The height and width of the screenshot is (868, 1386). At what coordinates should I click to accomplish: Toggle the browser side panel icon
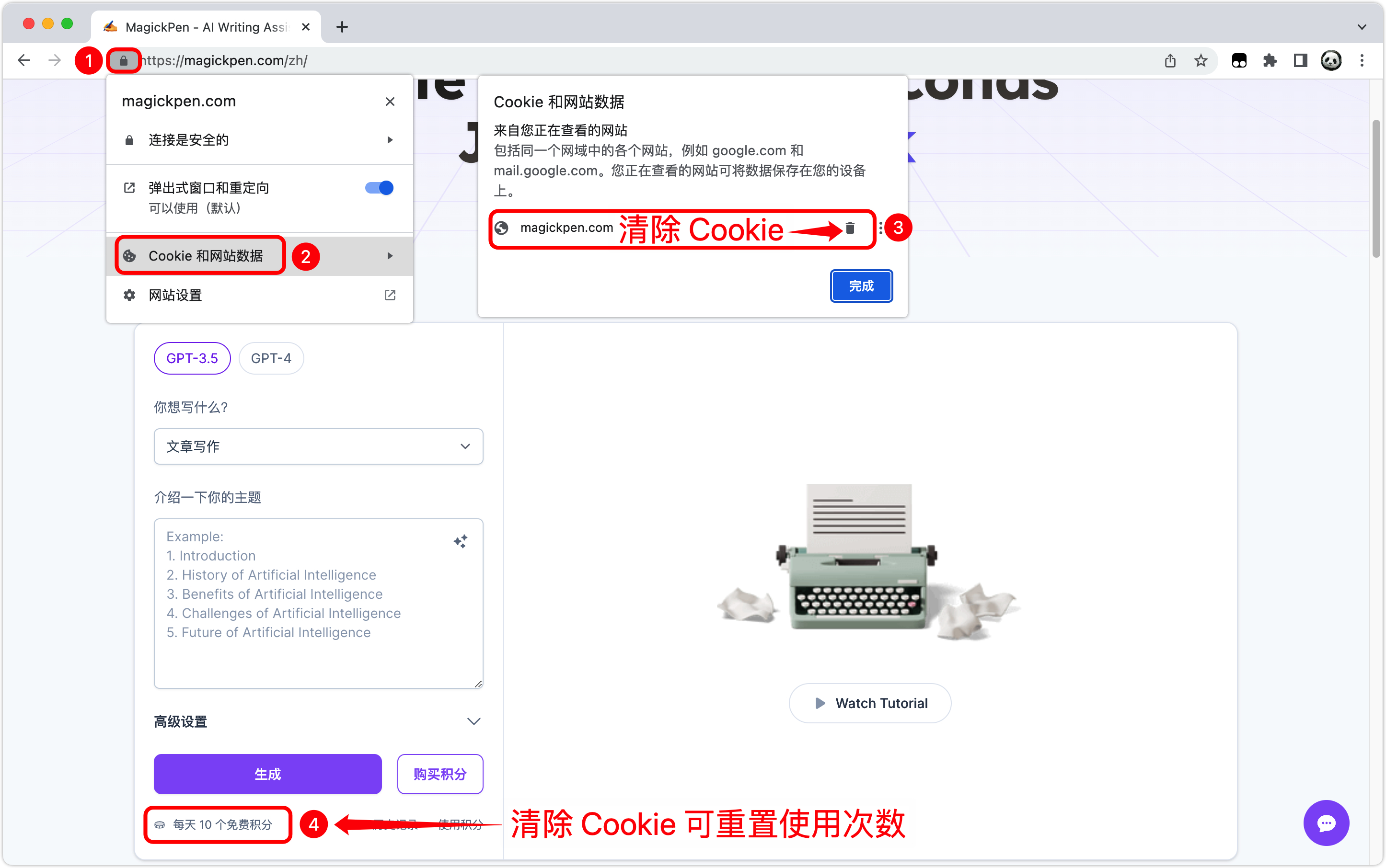coord(1300,60)
